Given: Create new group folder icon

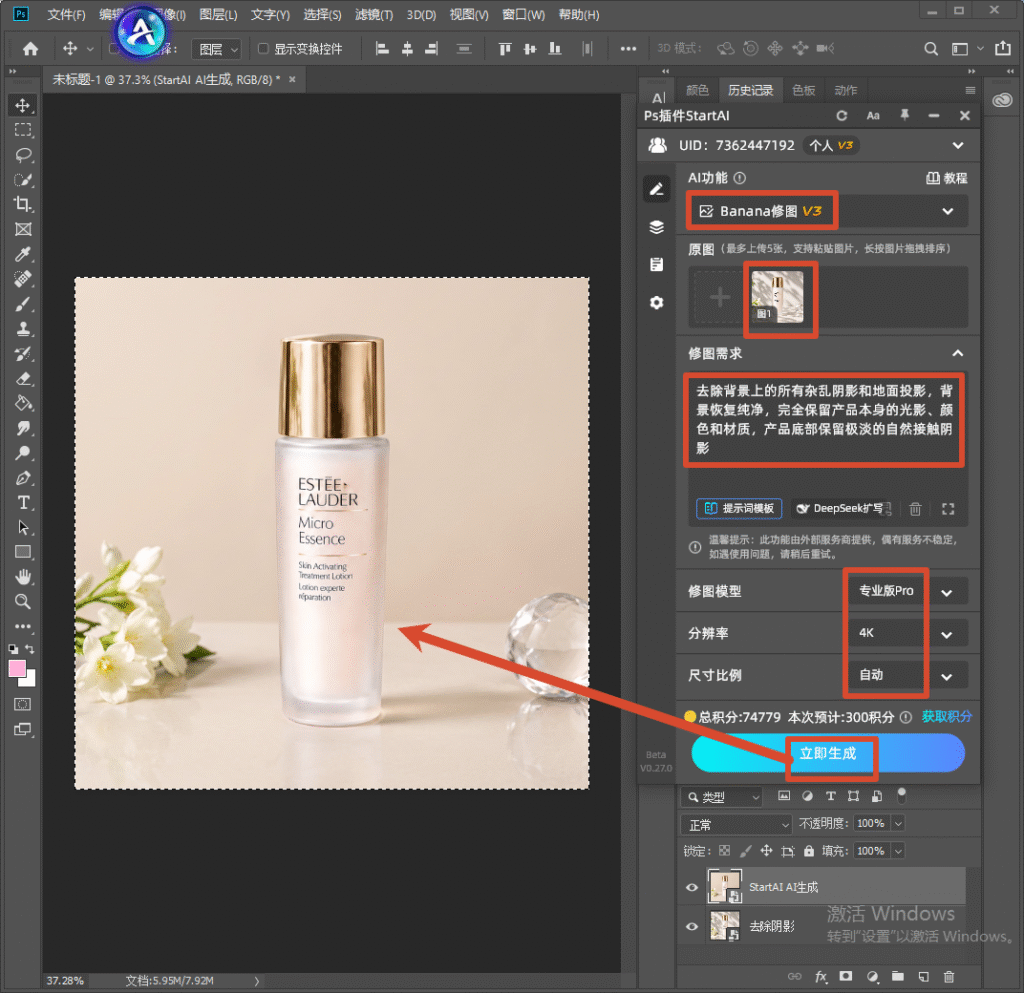Looking at the screenshot, I should pos(898,977).
